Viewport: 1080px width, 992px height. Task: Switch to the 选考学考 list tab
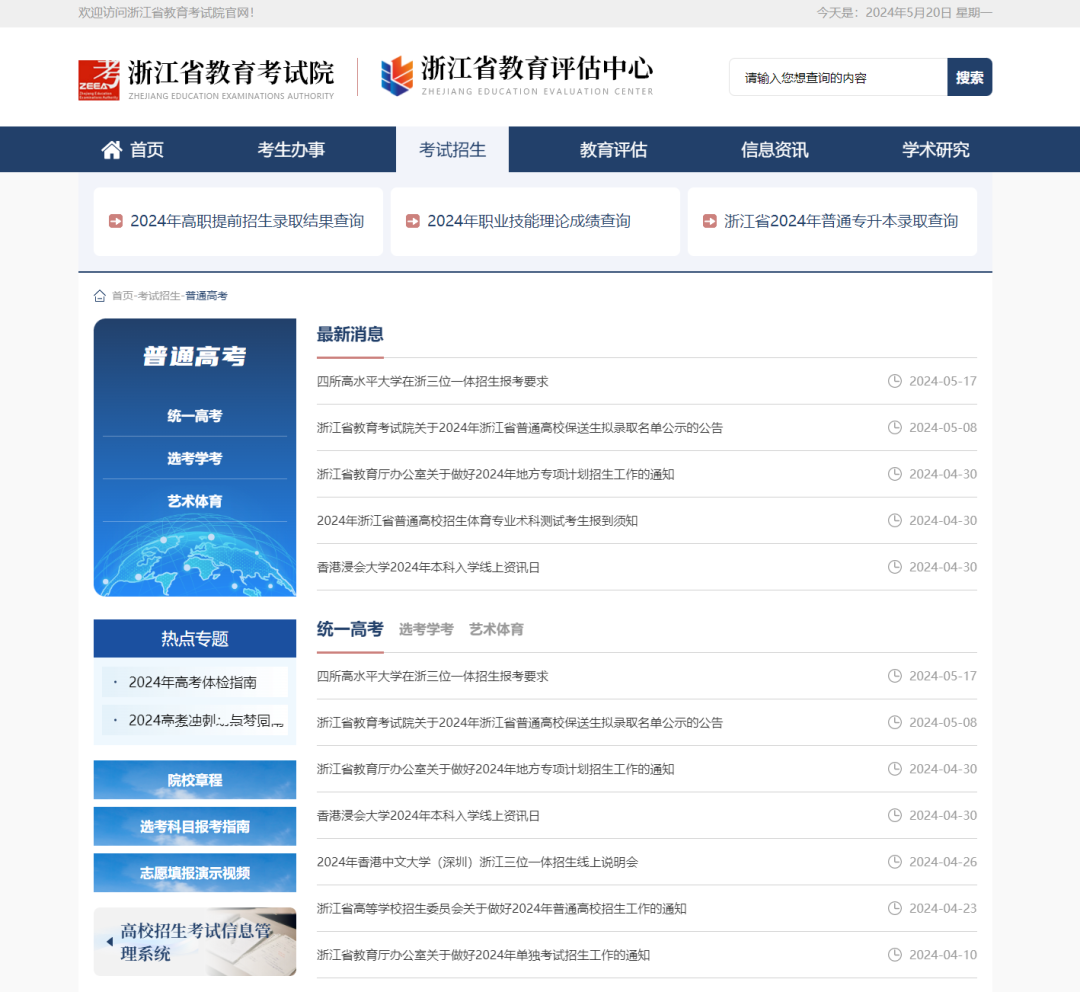point(426,629)
